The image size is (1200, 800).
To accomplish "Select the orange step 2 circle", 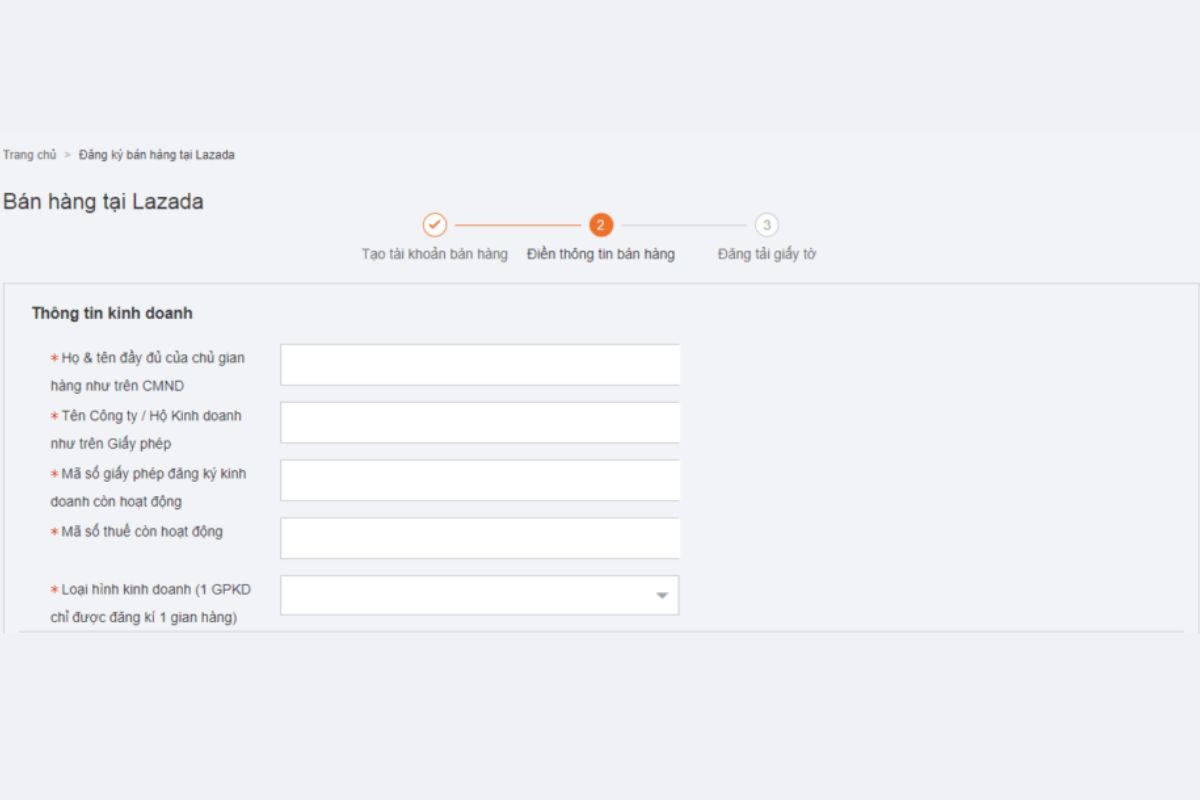I will (601, 225).
